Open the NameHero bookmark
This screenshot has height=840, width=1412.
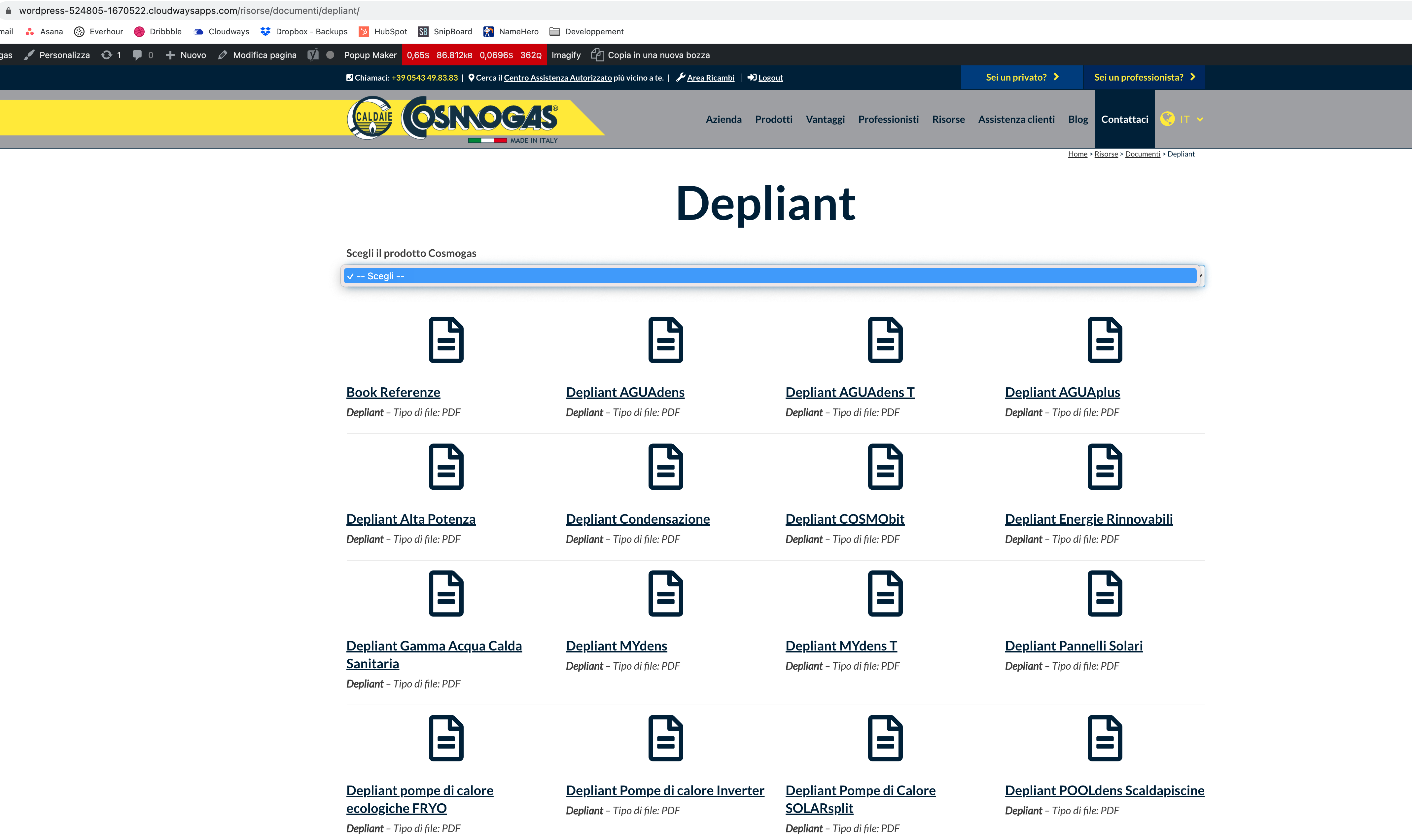click(511, 32)
